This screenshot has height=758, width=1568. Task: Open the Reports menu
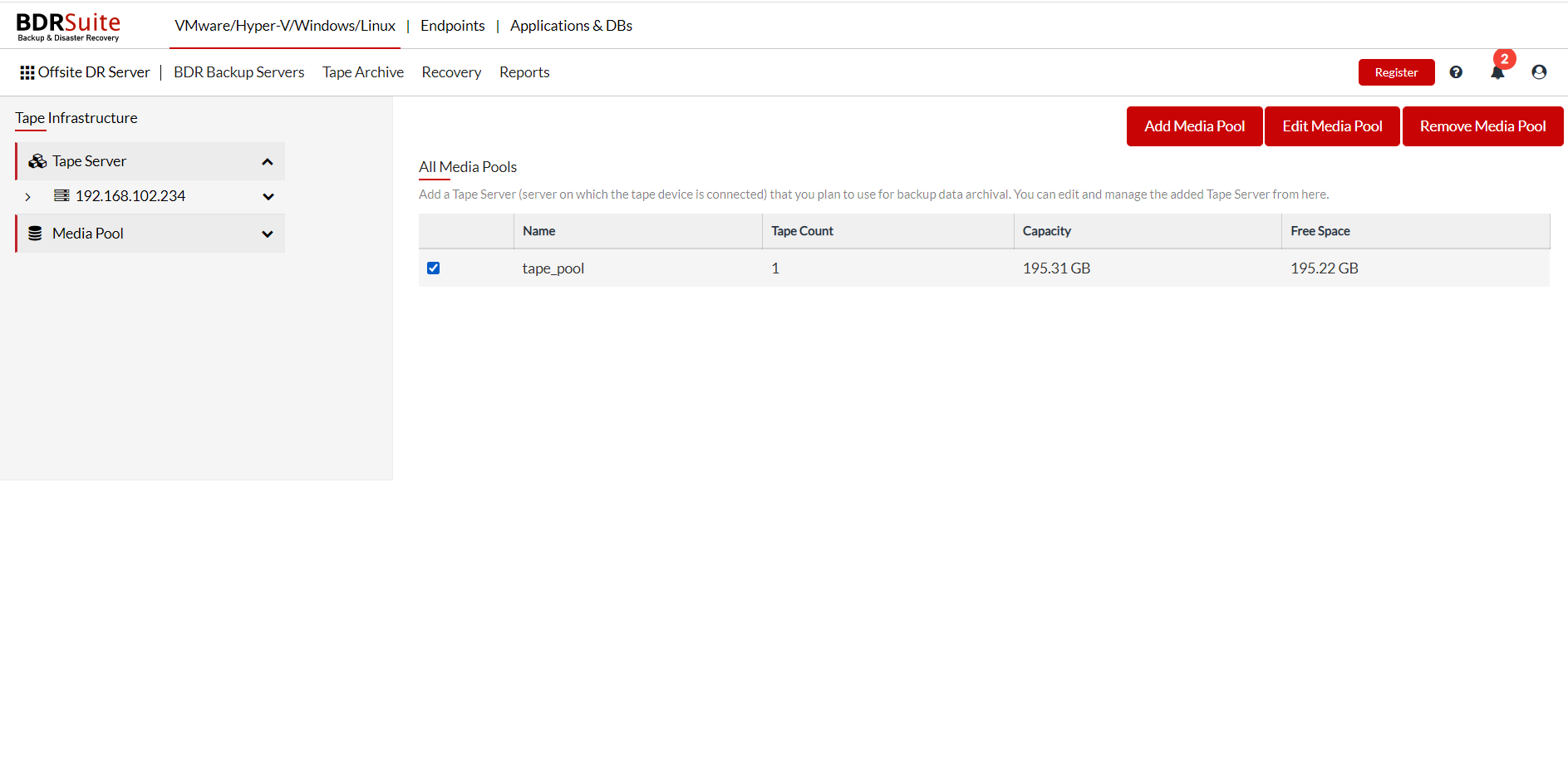(524, 72)
